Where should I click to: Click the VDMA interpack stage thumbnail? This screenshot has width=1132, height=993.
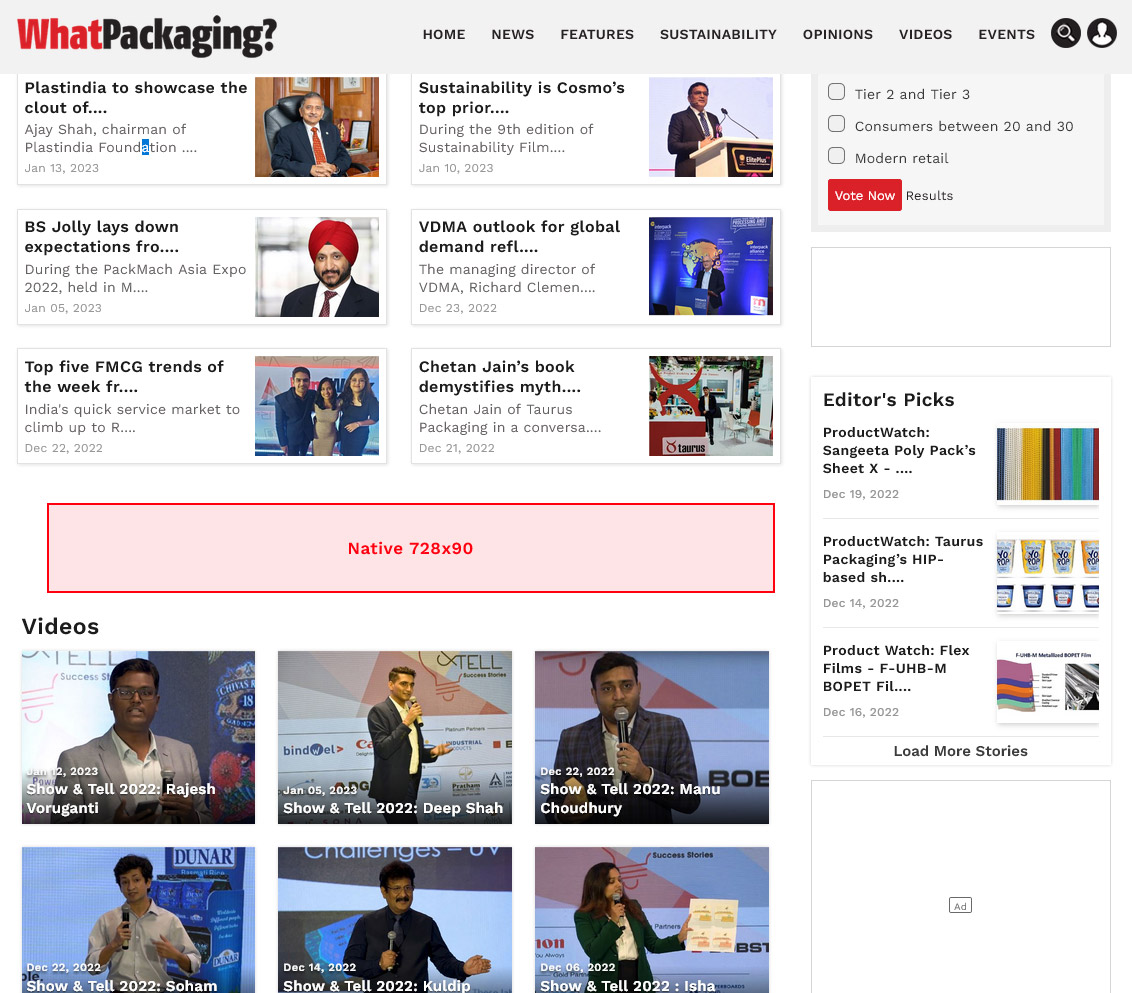coord(710,266)
